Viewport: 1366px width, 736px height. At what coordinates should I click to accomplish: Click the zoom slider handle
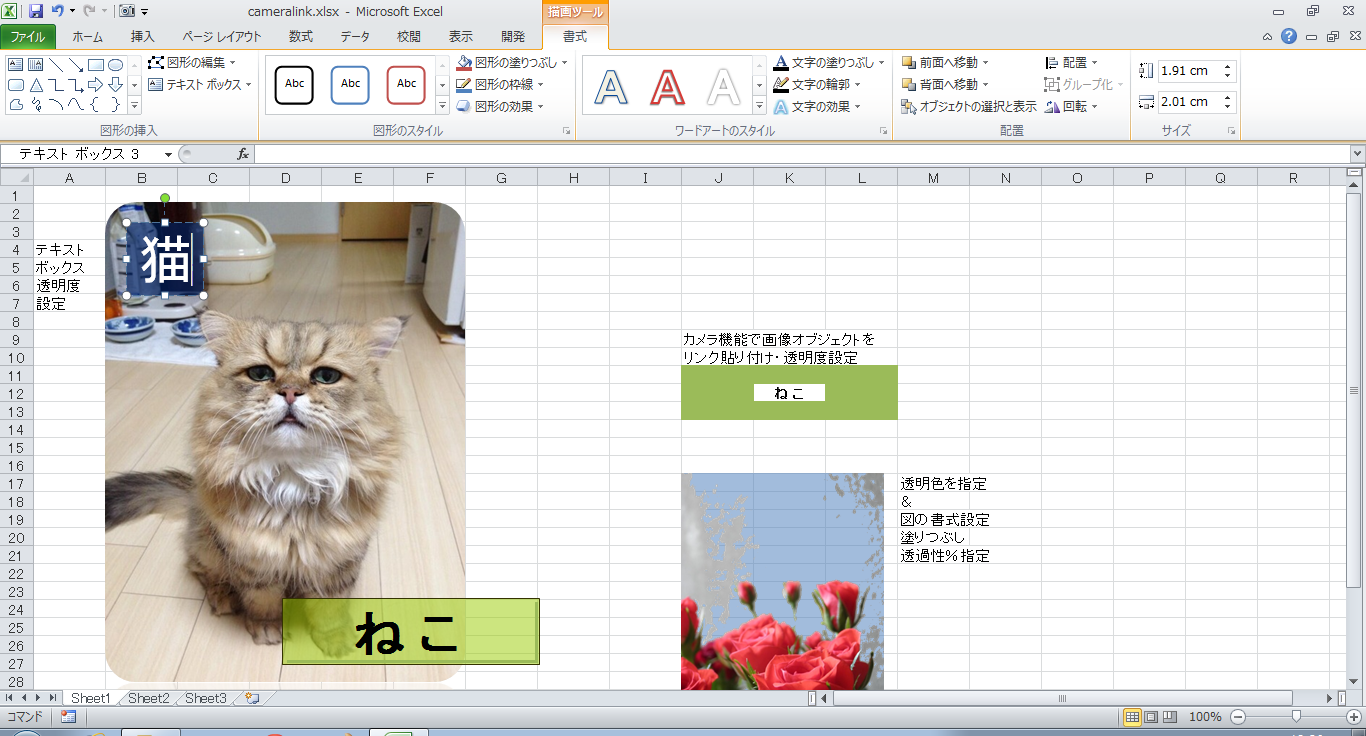pos(1296,717)
